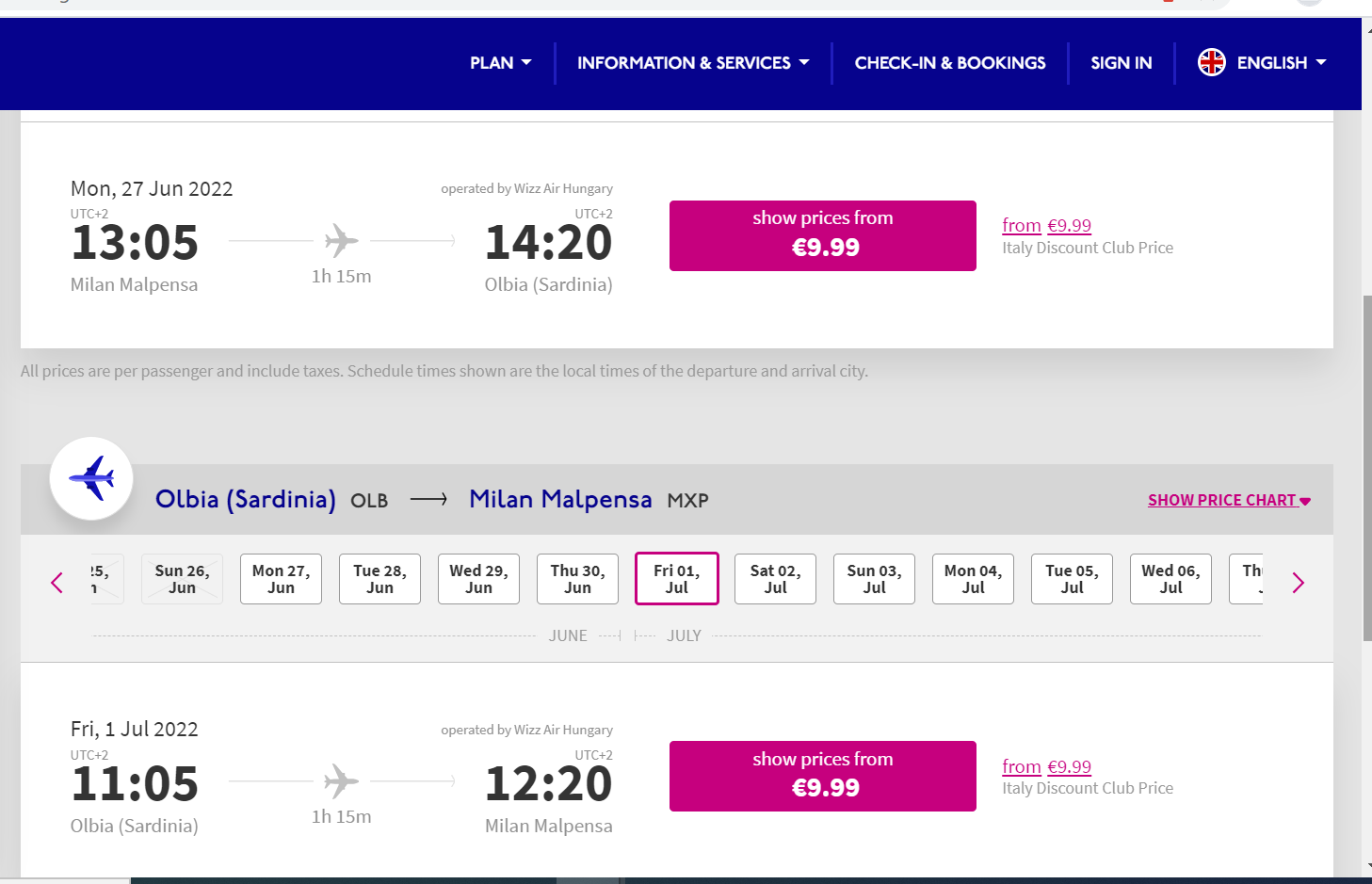Open Check-in & Bookings
Screen dimensions: 1372x884
click(950, 63)
